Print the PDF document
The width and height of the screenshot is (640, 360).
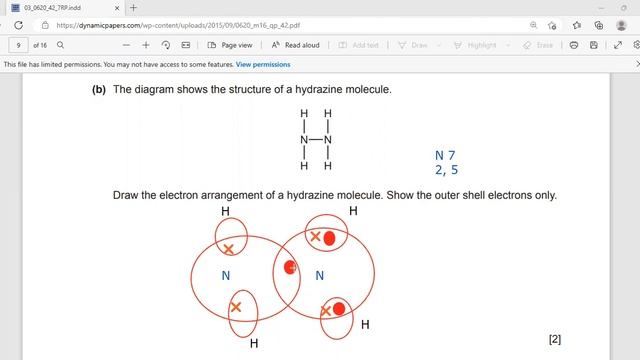574,45
